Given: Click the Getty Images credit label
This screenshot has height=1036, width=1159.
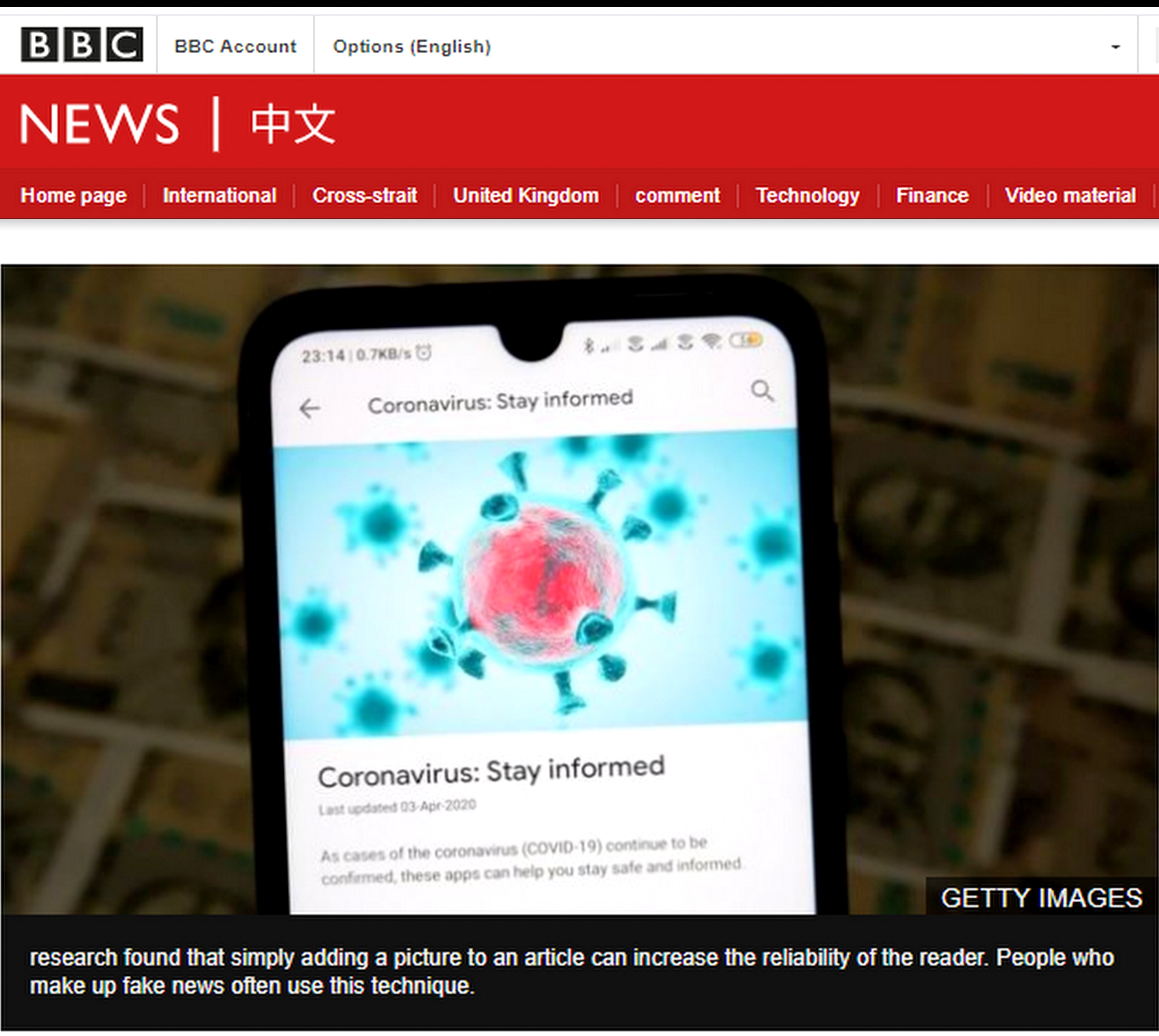Looking at the screenshot, I should tap(1041, 898).
